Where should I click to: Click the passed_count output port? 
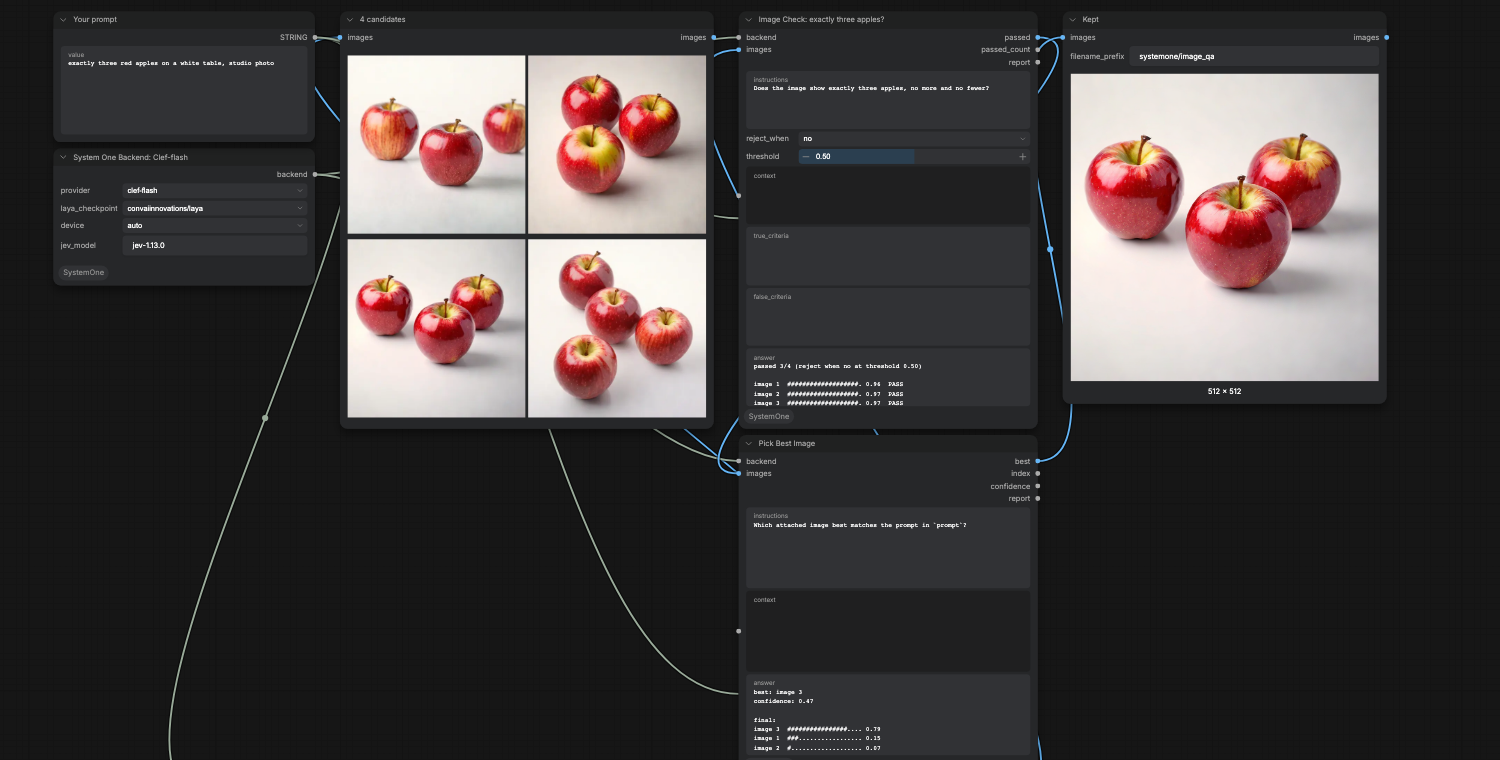point(1038,49)
